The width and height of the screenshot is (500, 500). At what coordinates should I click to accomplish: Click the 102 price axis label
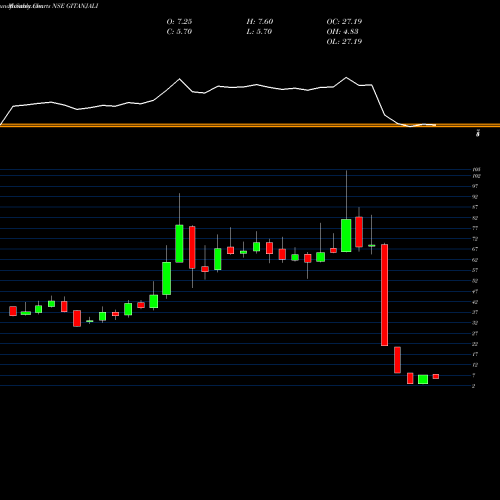(476, 176)
